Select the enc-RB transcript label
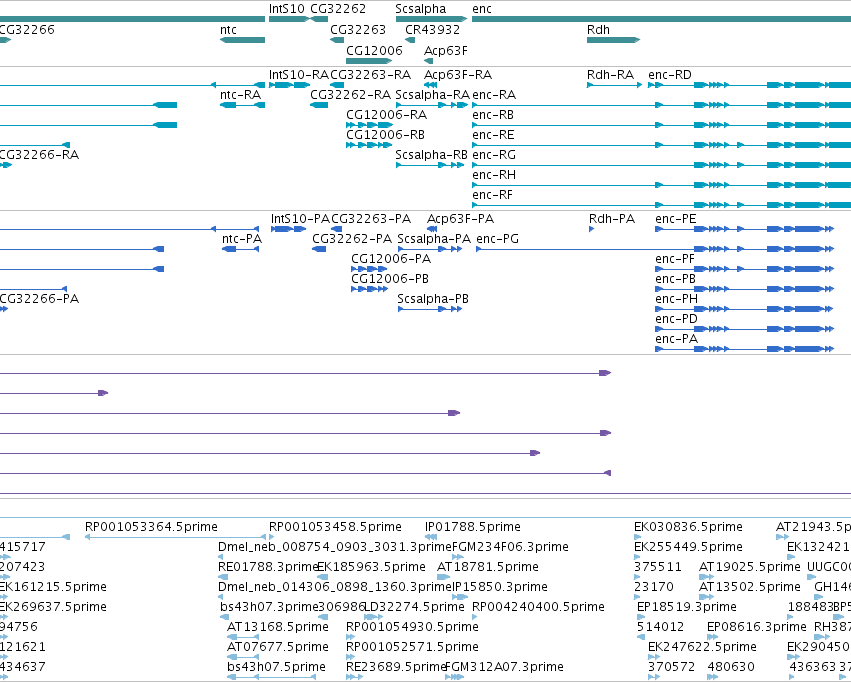851x682 pixels. click(x=493, y=114)
